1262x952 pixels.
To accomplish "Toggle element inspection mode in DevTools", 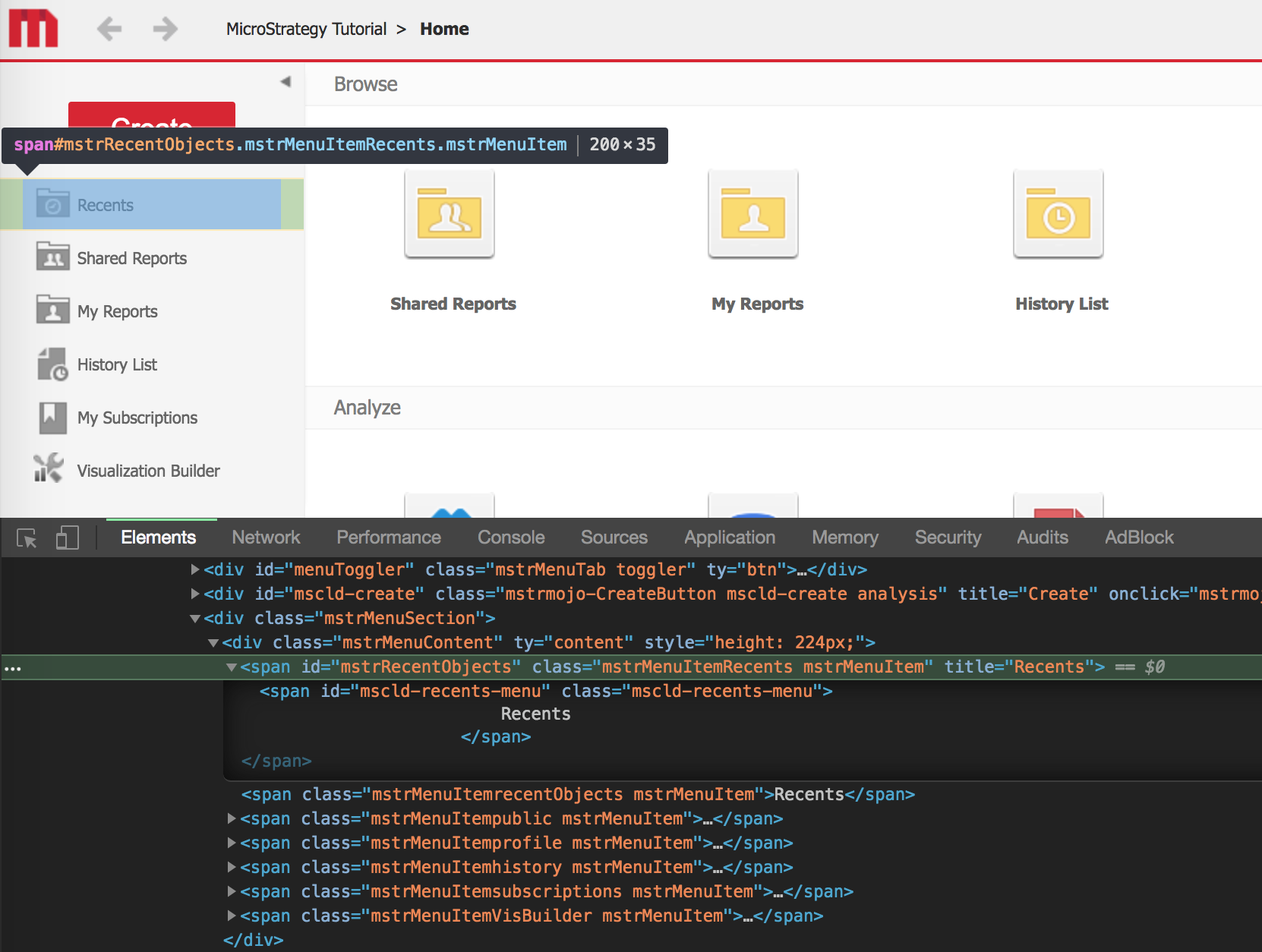I will click(x=27, y=537).
